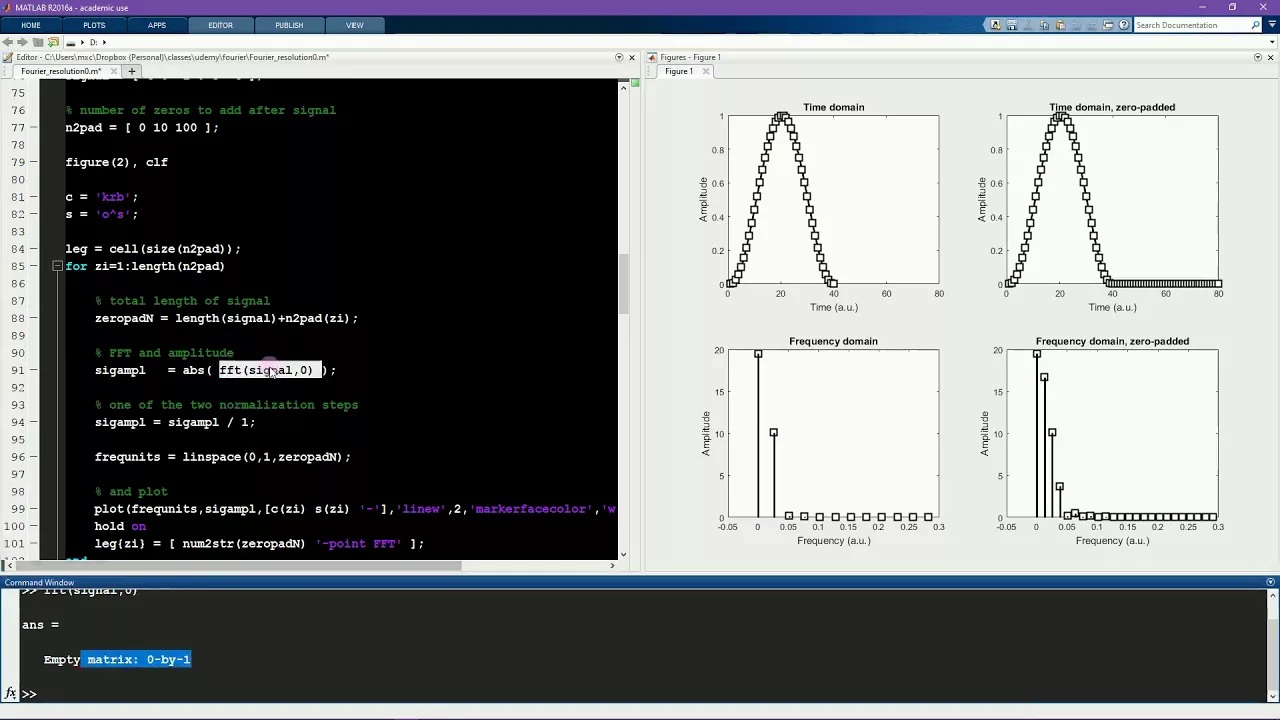
Task: Click the Undo icon in quick access toolbar
Action: (1076, 25)
